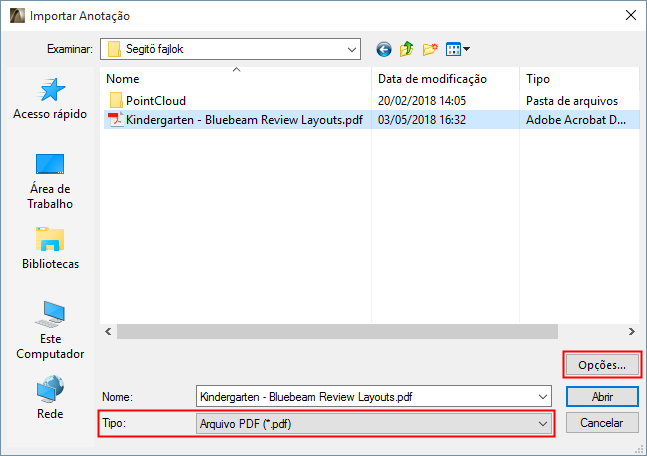Open the Tipo file type dropdown
The image size is (647, 456).
[374, 424]
